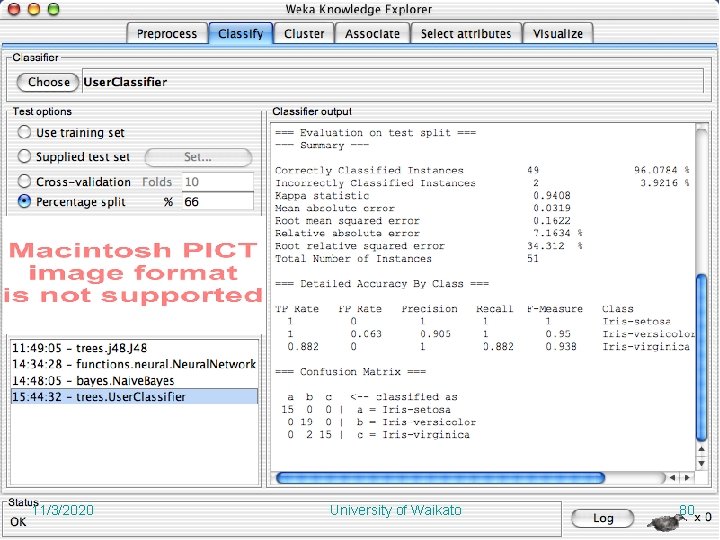Select the Cross-validation option

tap(74, 181)
